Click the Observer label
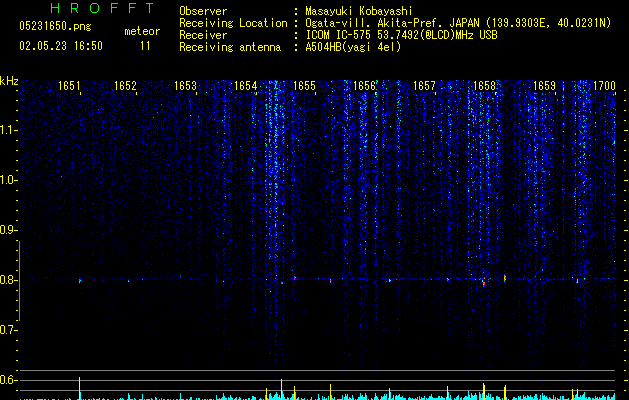 pos(203,11)
